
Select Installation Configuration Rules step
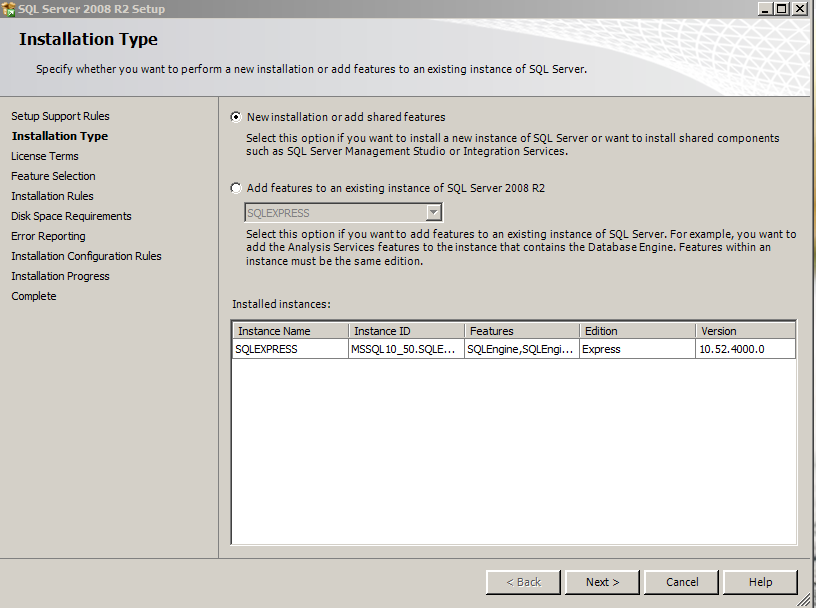[86, 256]
